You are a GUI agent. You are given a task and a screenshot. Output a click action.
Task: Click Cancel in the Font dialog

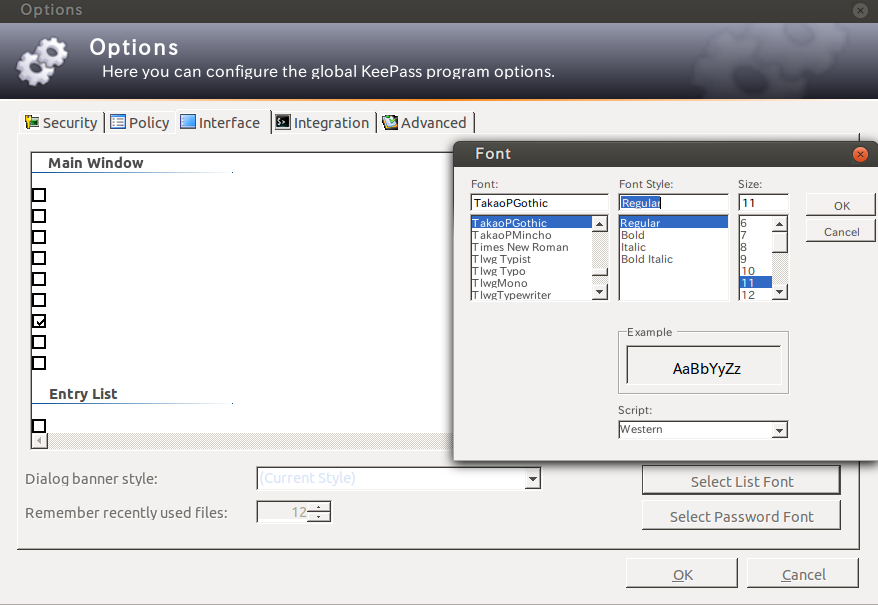841,232
